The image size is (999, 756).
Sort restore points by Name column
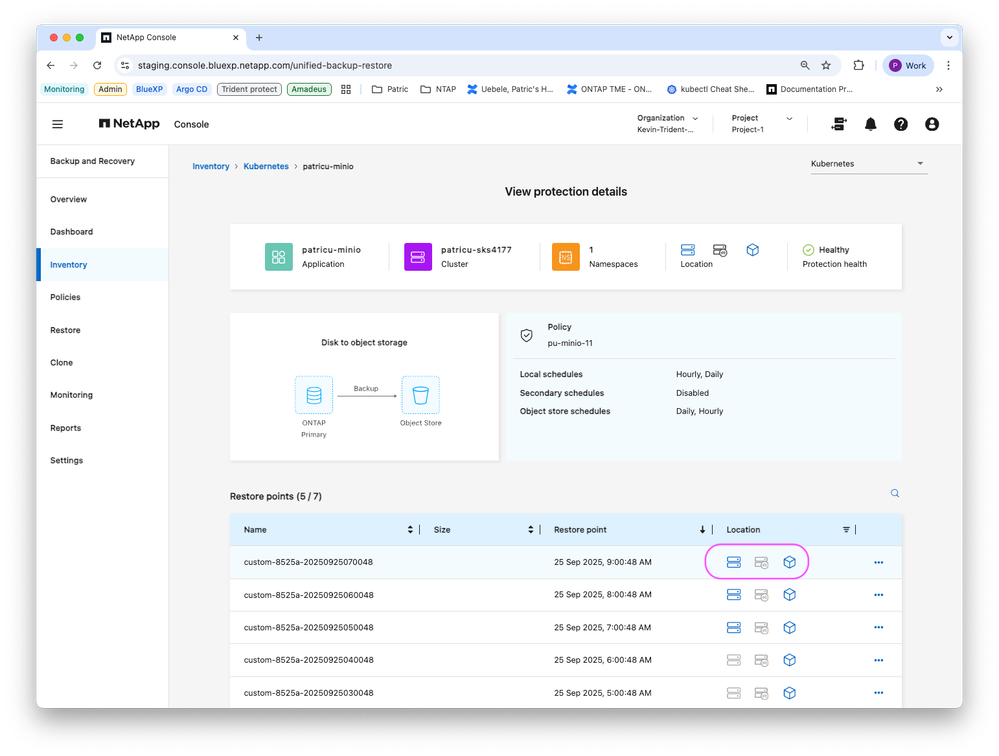(410, 530)
